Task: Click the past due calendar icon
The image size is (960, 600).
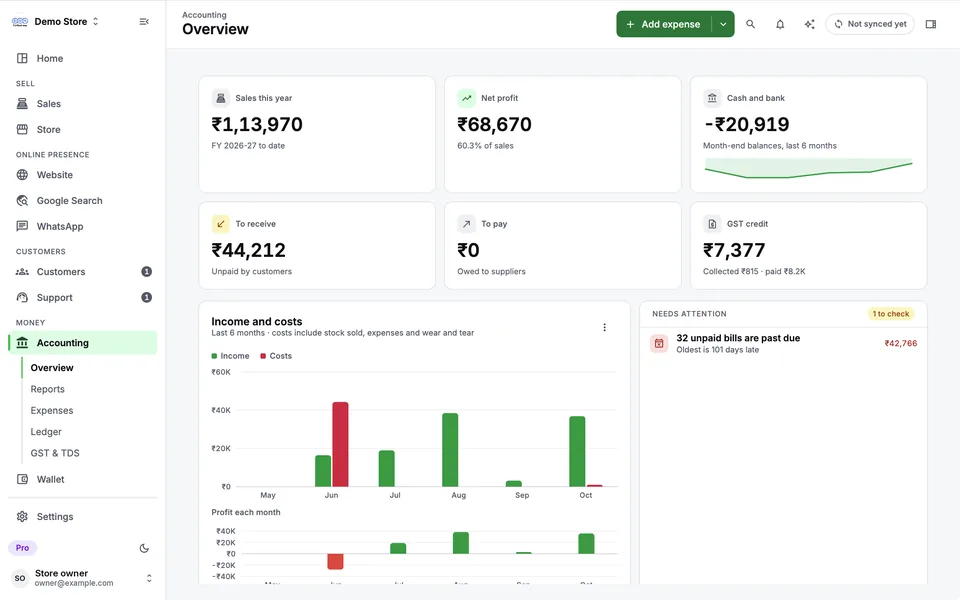Action: tap(659, 343)
